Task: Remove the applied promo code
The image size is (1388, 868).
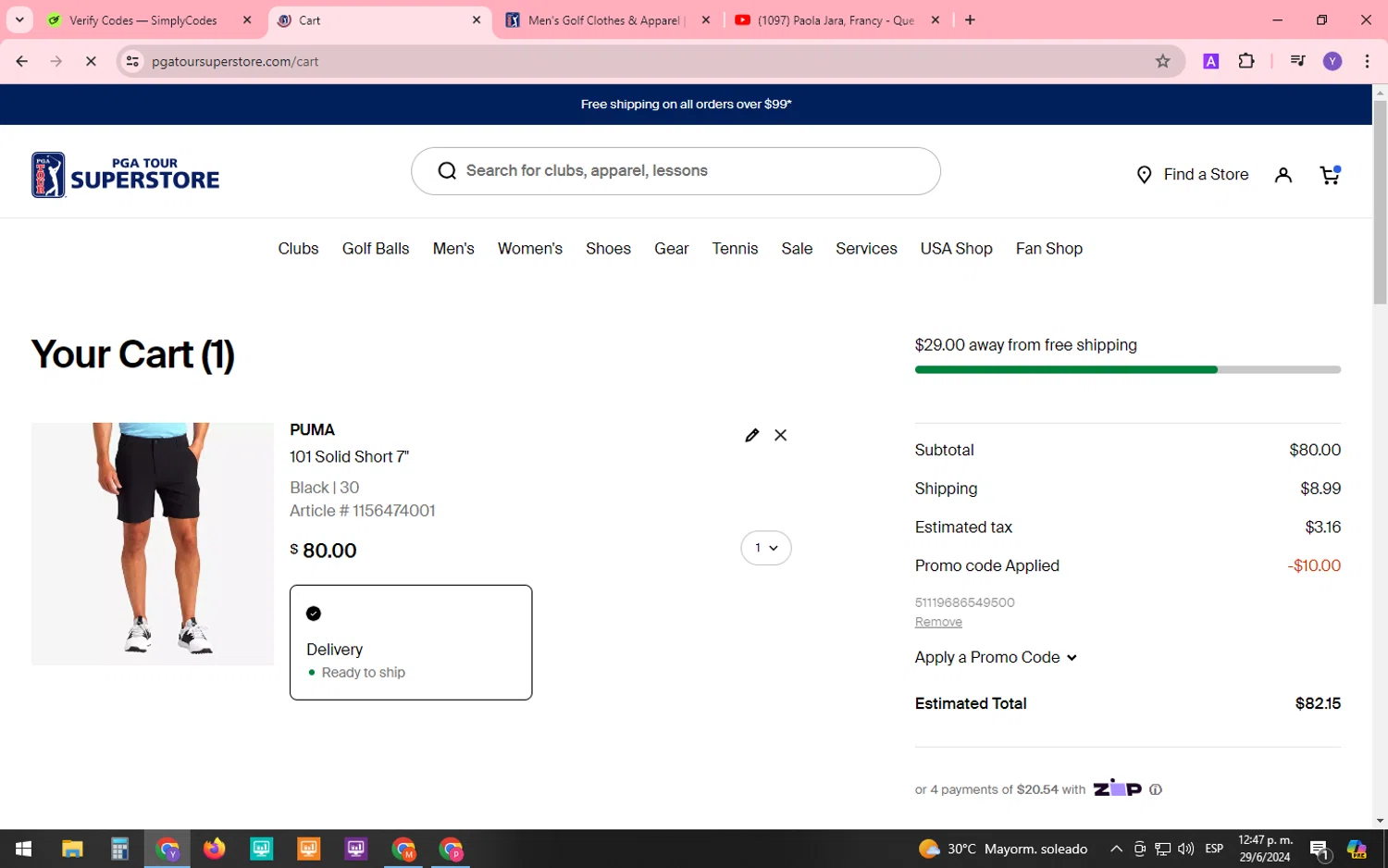Action: pyautogui.click(x=938, y=622)
